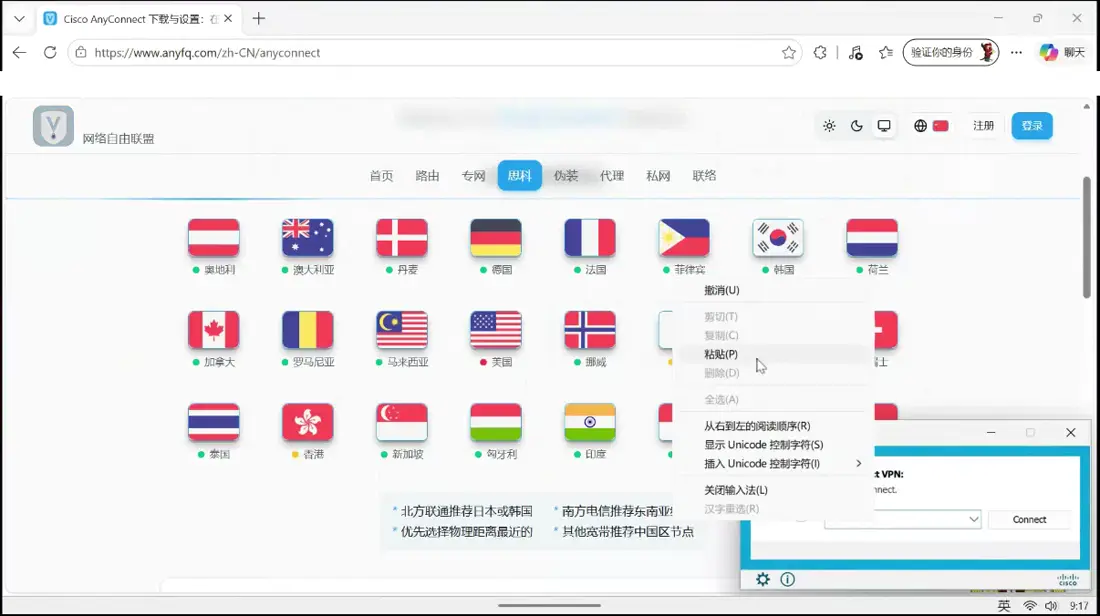
Task: Refresh the browser page
Action: click(50, 53)
